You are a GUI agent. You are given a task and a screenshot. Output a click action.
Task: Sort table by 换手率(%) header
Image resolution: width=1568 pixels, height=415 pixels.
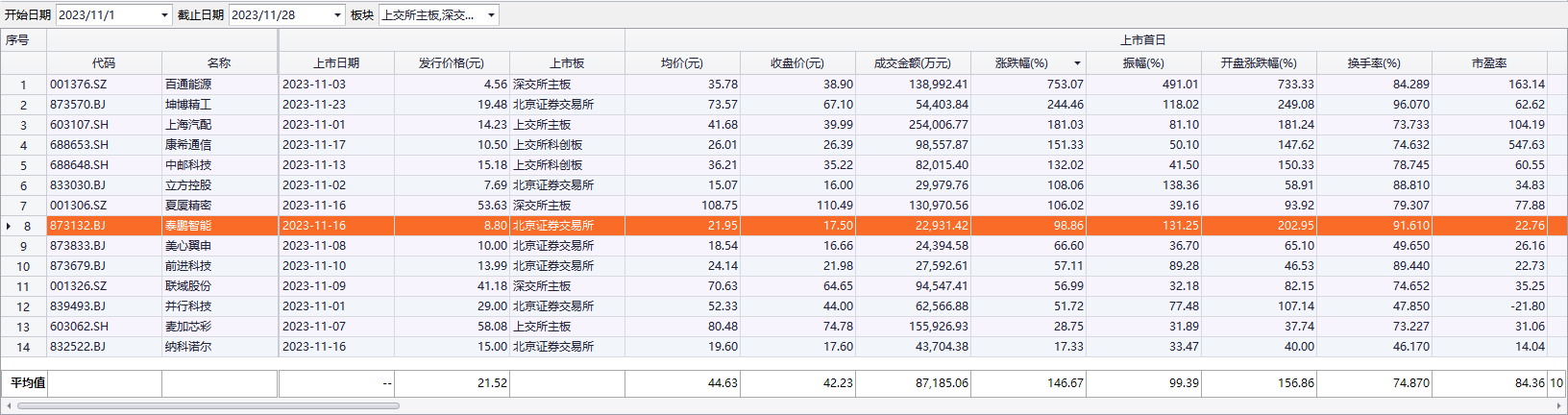click(x=1373, y=63)
